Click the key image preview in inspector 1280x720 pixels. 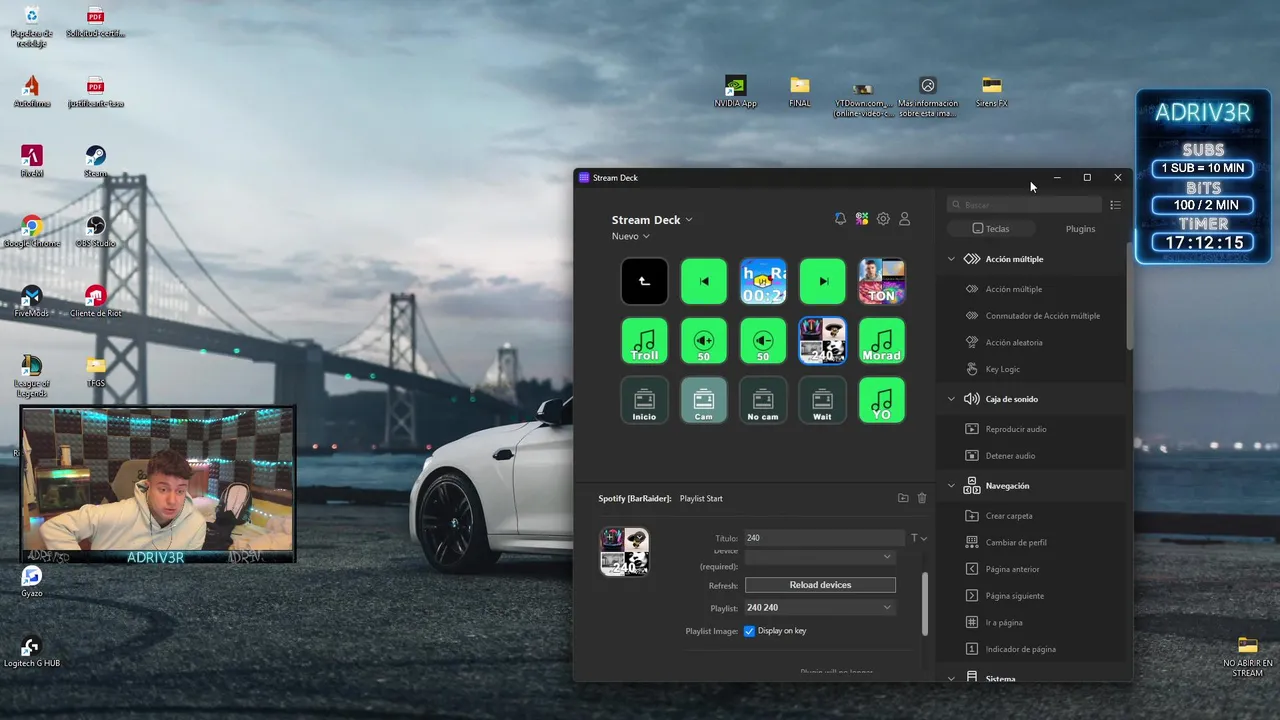click(x=624, y=552)
